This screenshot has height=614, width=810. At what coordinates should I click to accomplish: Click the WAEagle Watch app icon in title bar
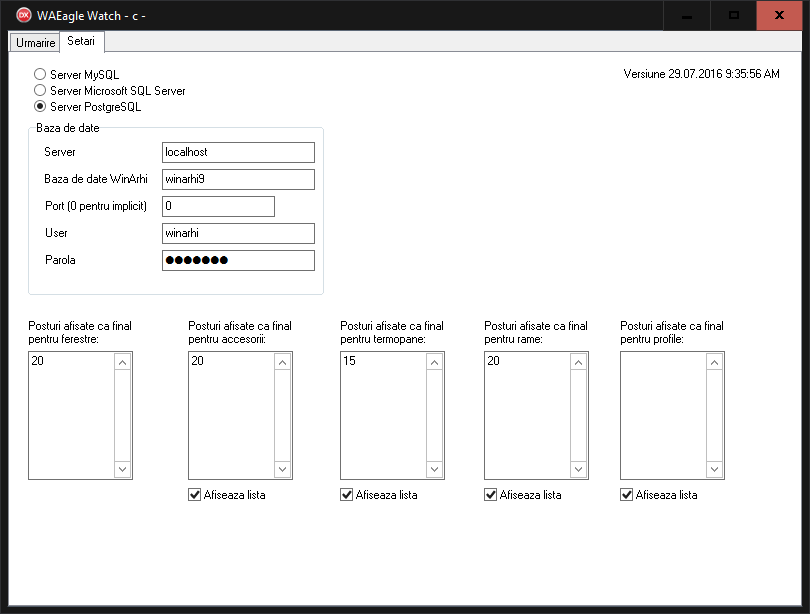click(24, 15)
